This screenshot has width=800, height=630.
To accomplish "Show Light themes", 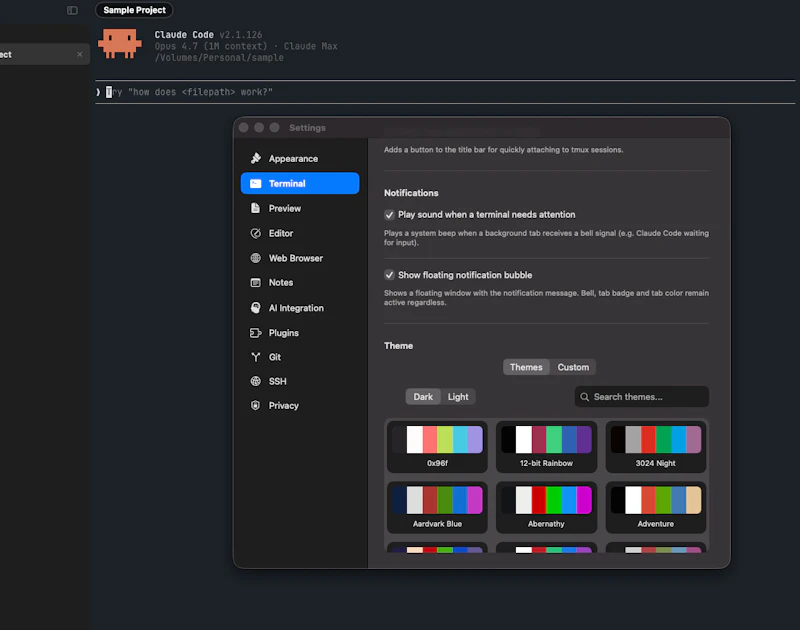I will [458, 397].
